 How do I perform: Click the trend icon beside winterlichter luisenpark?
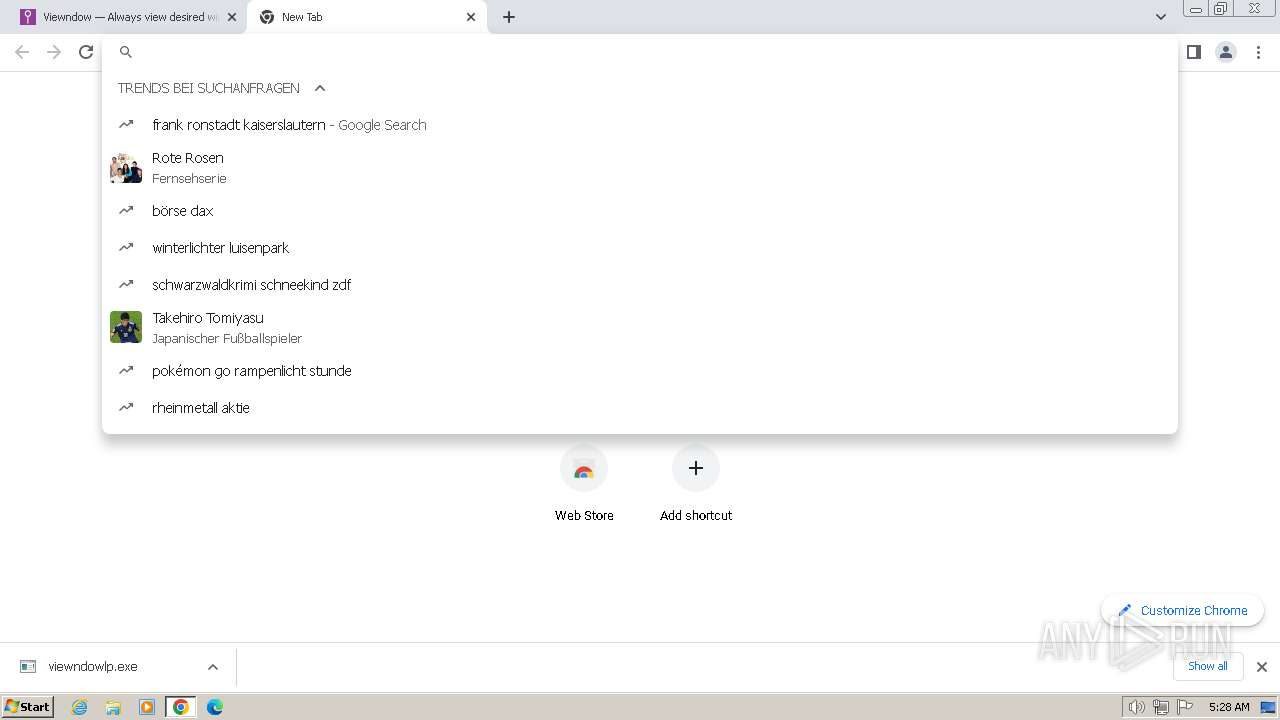tap(126, 247)
